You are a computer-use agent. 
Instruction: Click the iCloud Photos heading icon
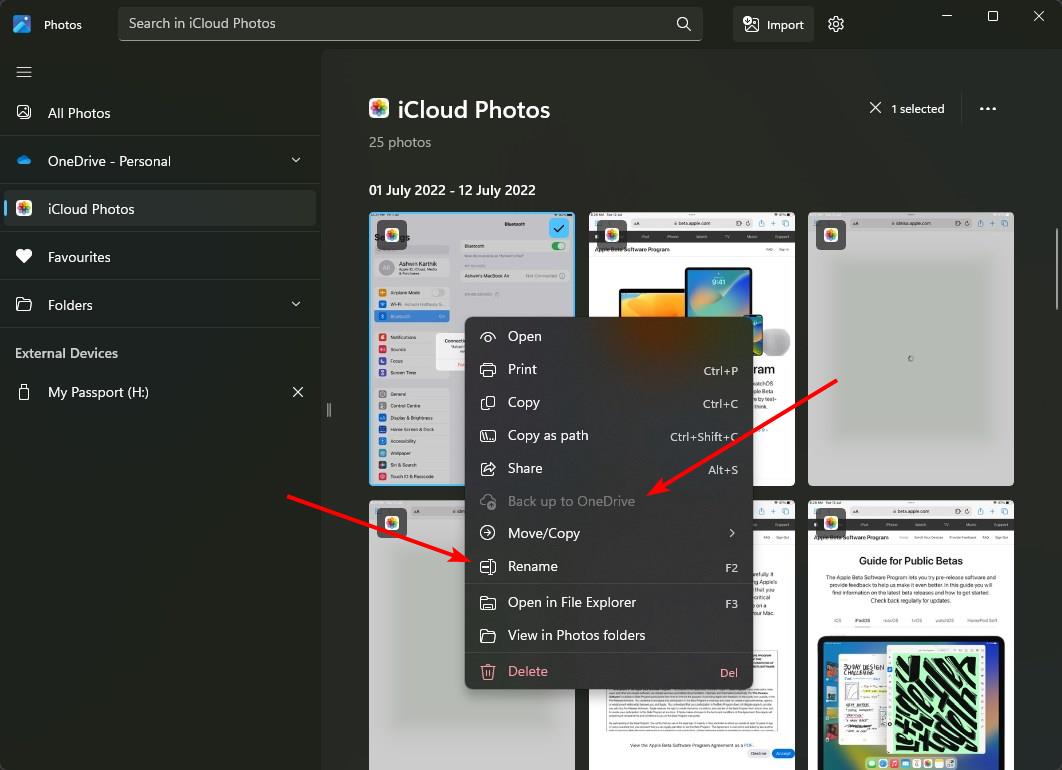click(x=379, y=108)
